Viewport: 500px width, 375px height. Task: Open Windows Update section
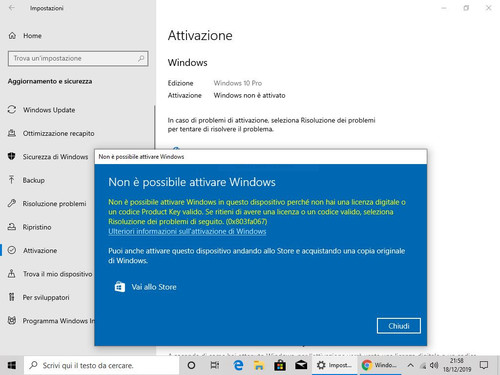coord(49,110)
